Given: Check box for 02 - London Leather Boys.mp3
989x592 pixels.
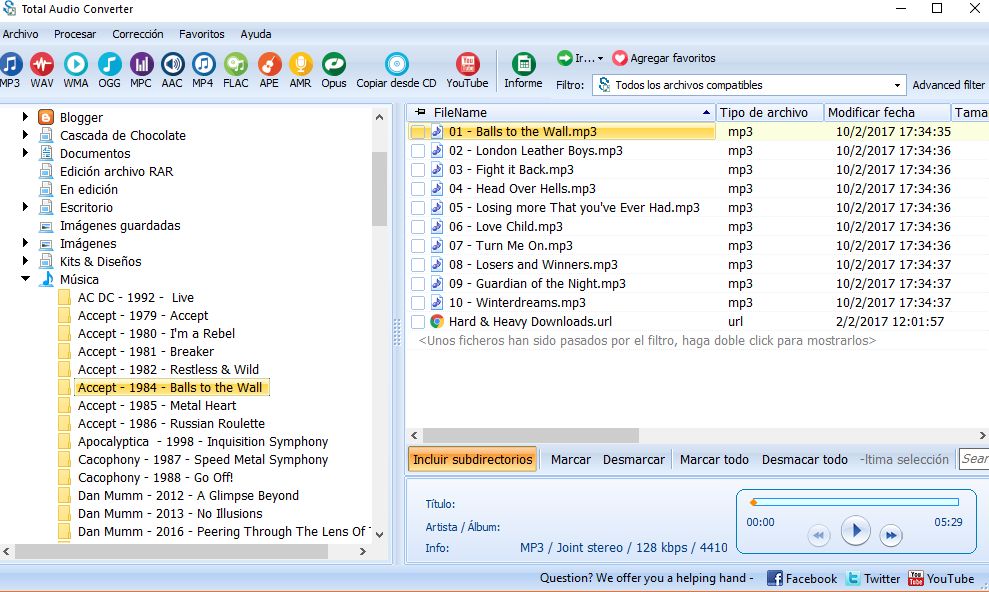Looking at the screenshot, I should point(418,151).
